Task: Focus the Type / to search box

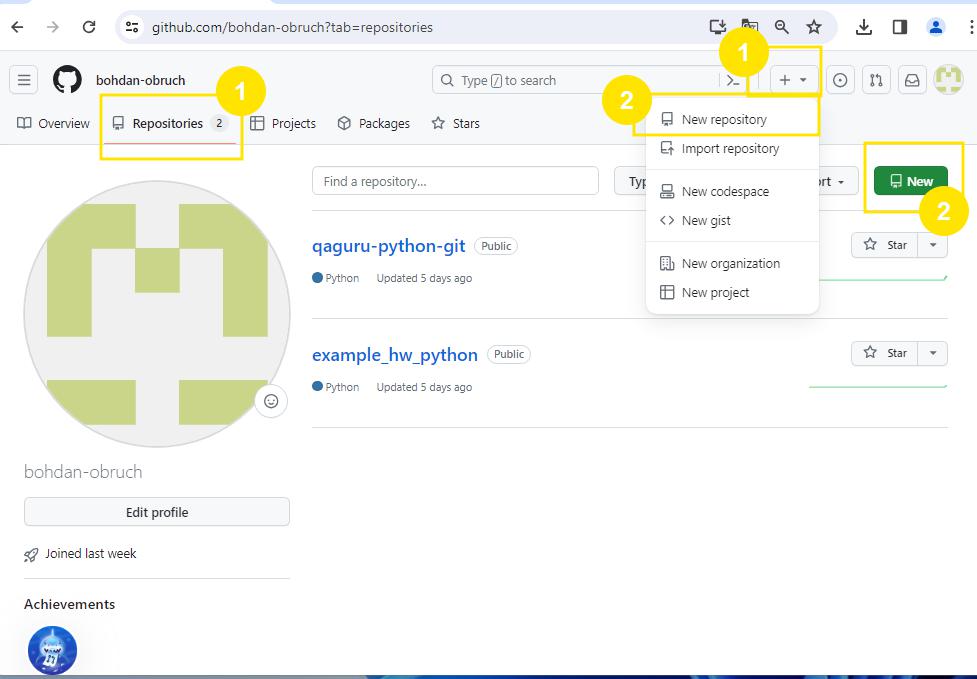Action: 576,80
